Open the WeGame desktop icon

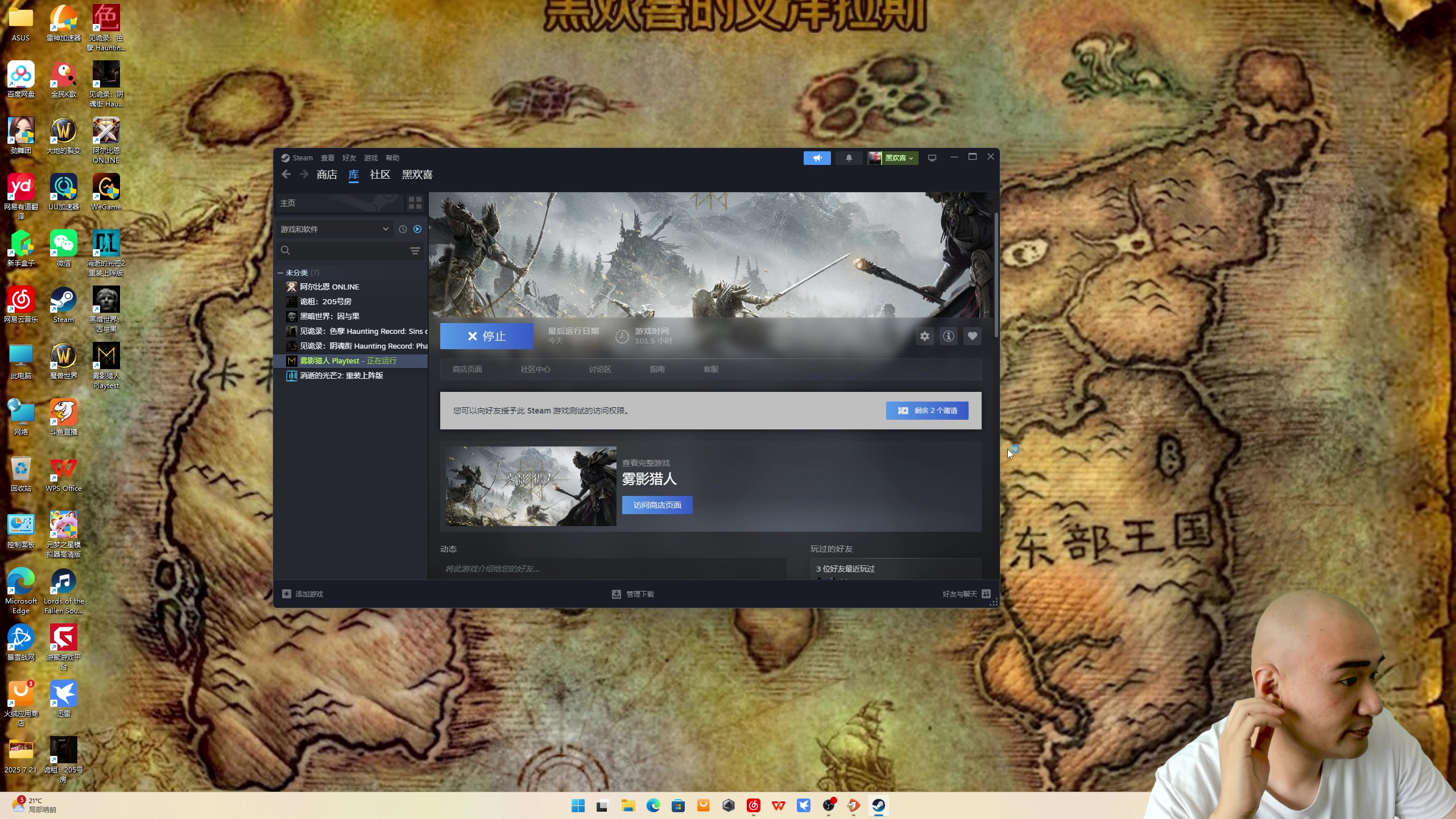[x=106, y=192]
